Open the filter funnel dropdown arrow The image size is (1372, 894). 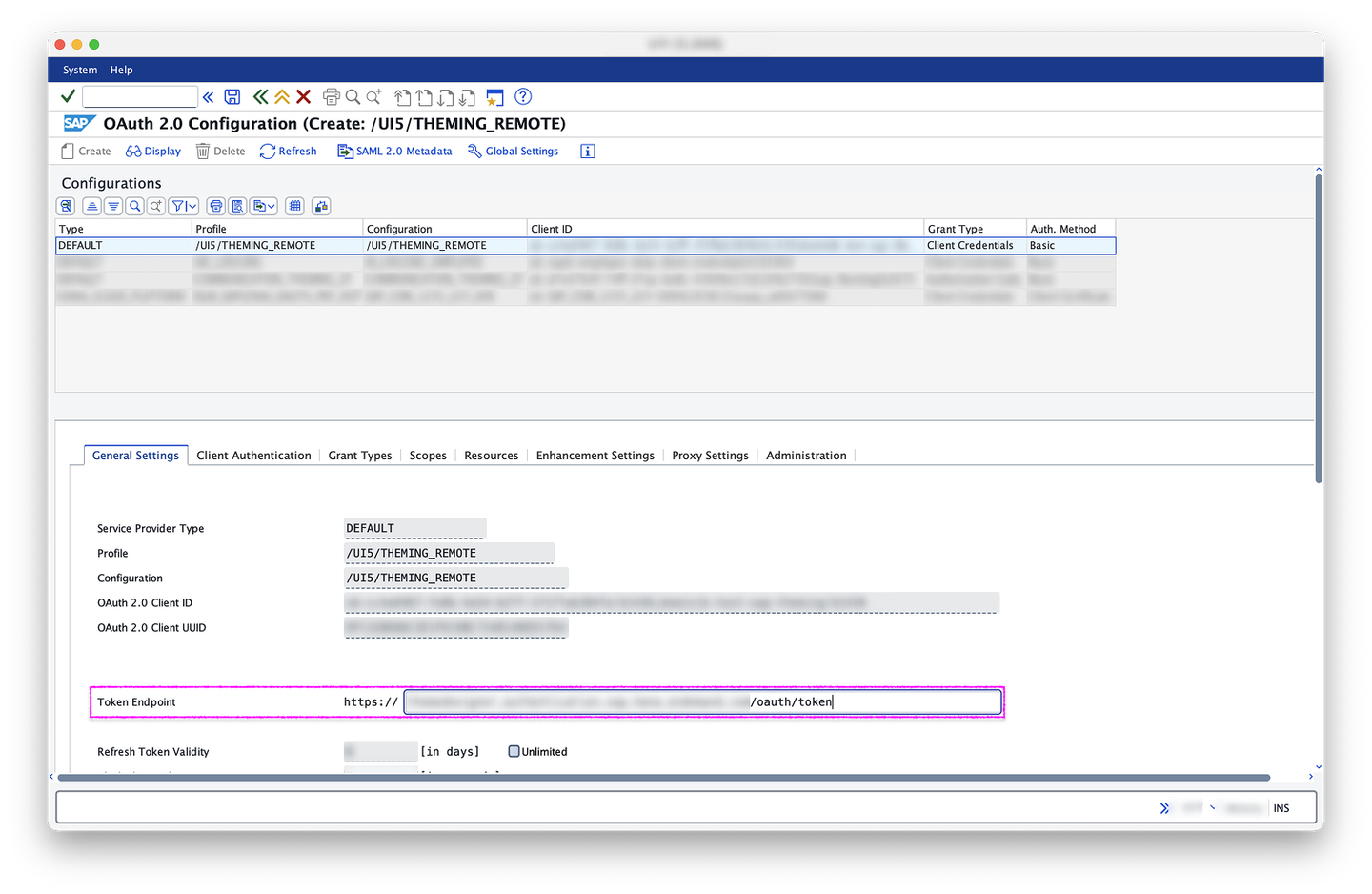click(x=192, y=206)
